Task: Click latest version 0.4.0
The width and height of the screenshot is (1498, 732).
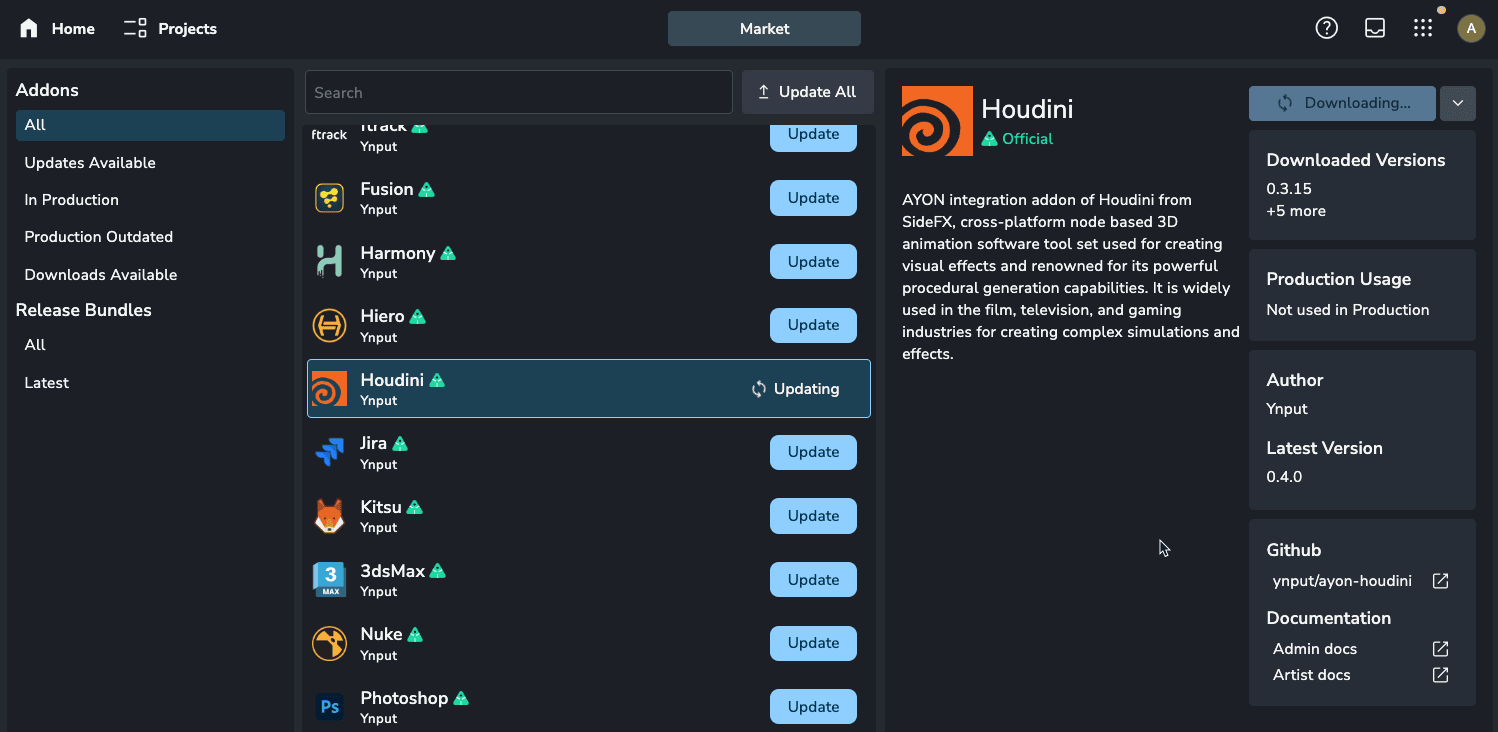Action: click(1284, 477)
